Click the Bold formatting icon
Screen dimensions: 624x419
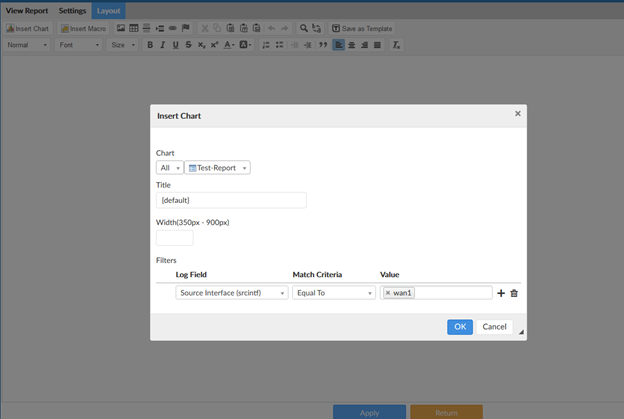tap(150, 45)
